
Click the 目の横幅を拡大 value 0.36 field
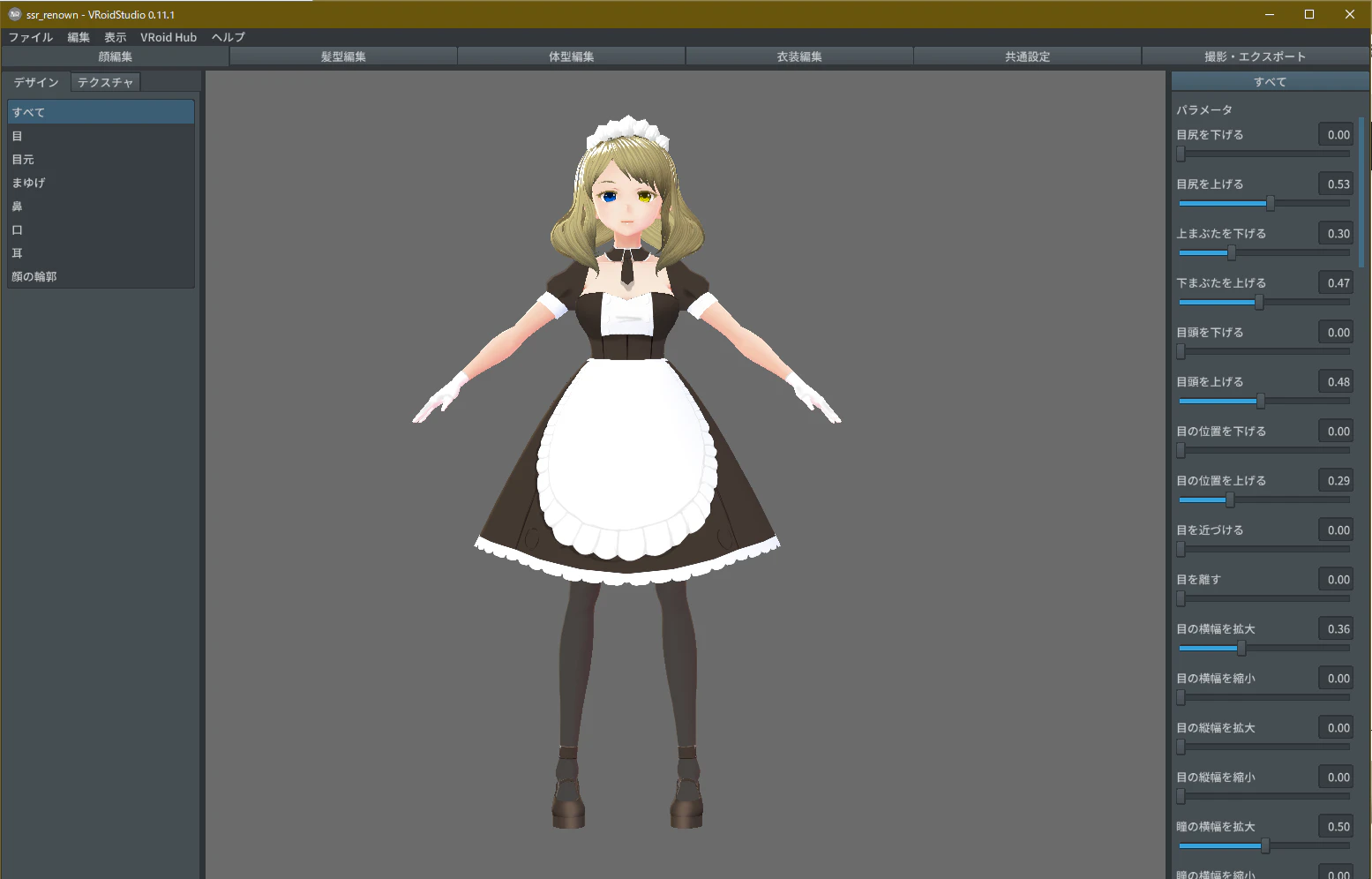click(x=1336, y=628)
